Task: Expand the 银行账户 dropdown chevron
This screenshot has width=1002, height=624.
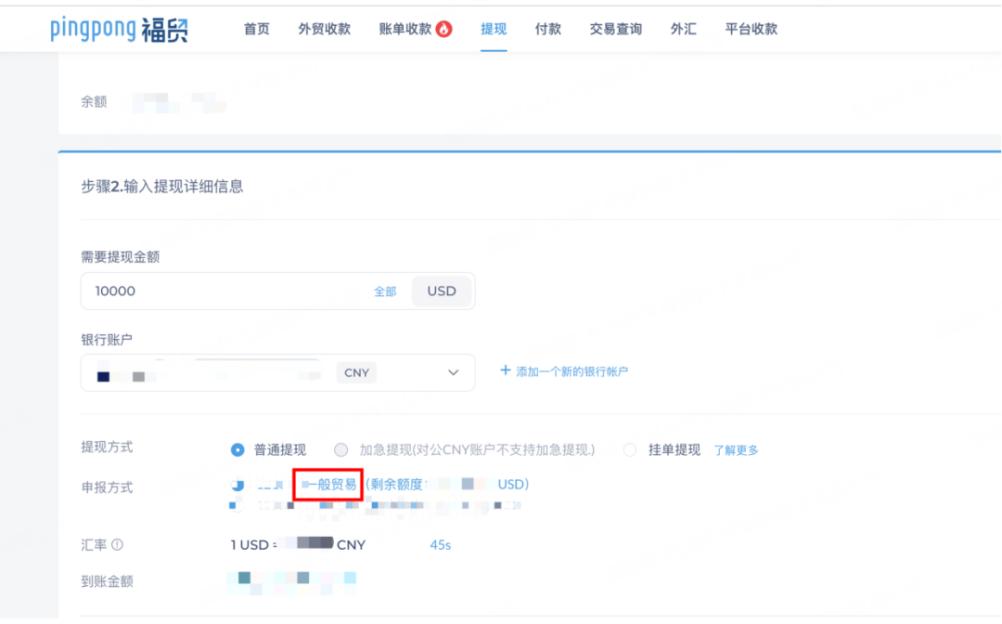Action: pyautogui.click(x=453, y=373)
